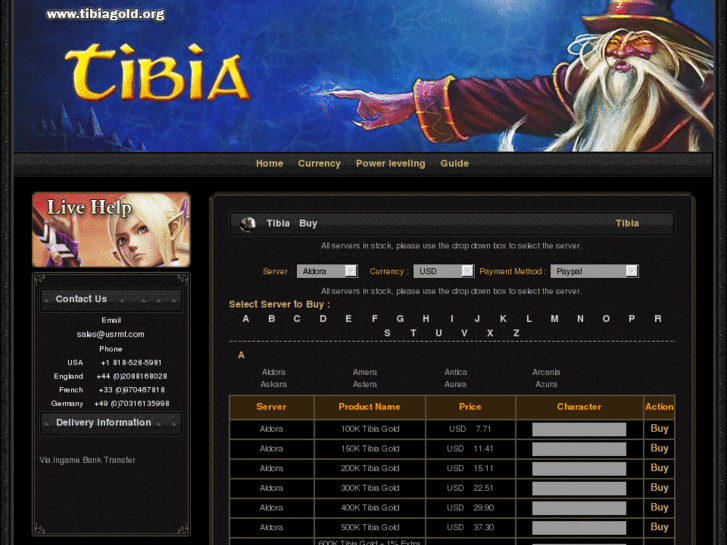This screenshot has height=545, width=727.
Task: Select the Azura server link
Action: (546, 384)
